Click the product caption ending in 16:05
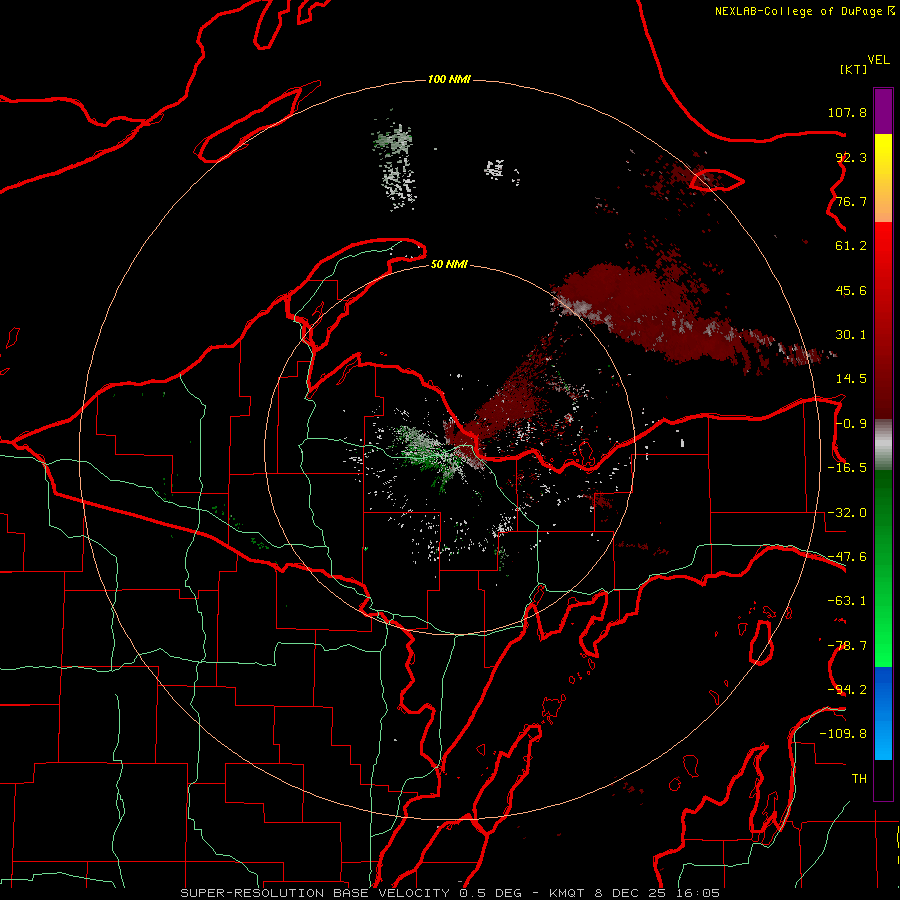 point(450,893)
